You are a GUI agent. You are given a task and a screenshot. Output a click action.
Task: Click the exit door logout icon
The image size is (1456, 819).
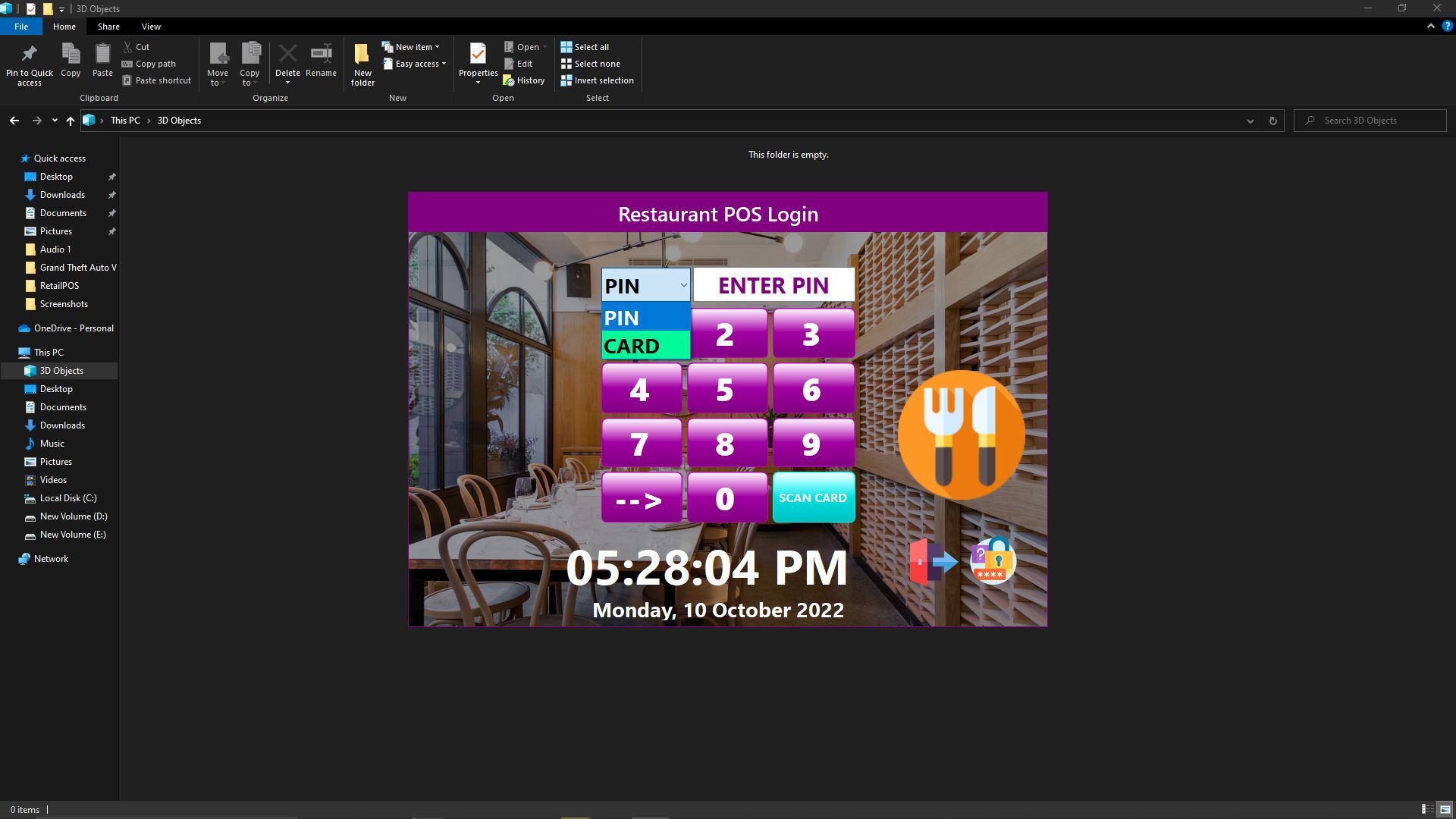point(932,562)
